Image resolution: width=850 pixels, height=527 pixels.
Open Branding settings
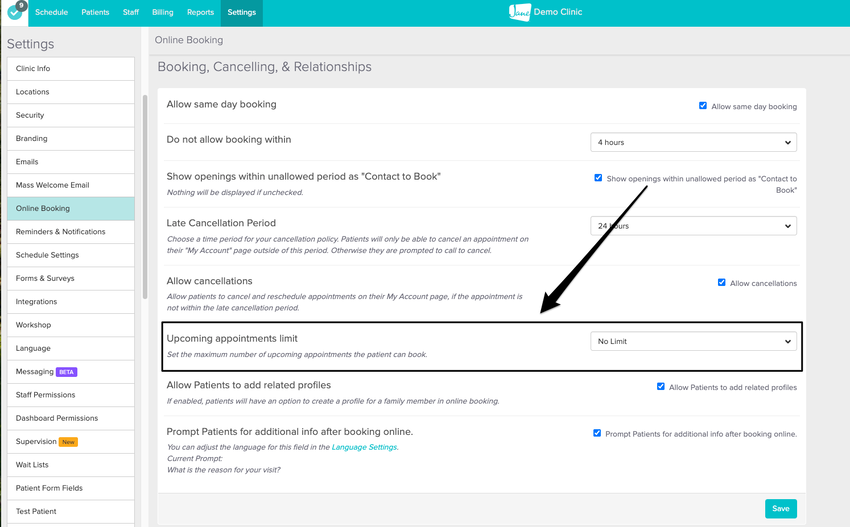71,138
